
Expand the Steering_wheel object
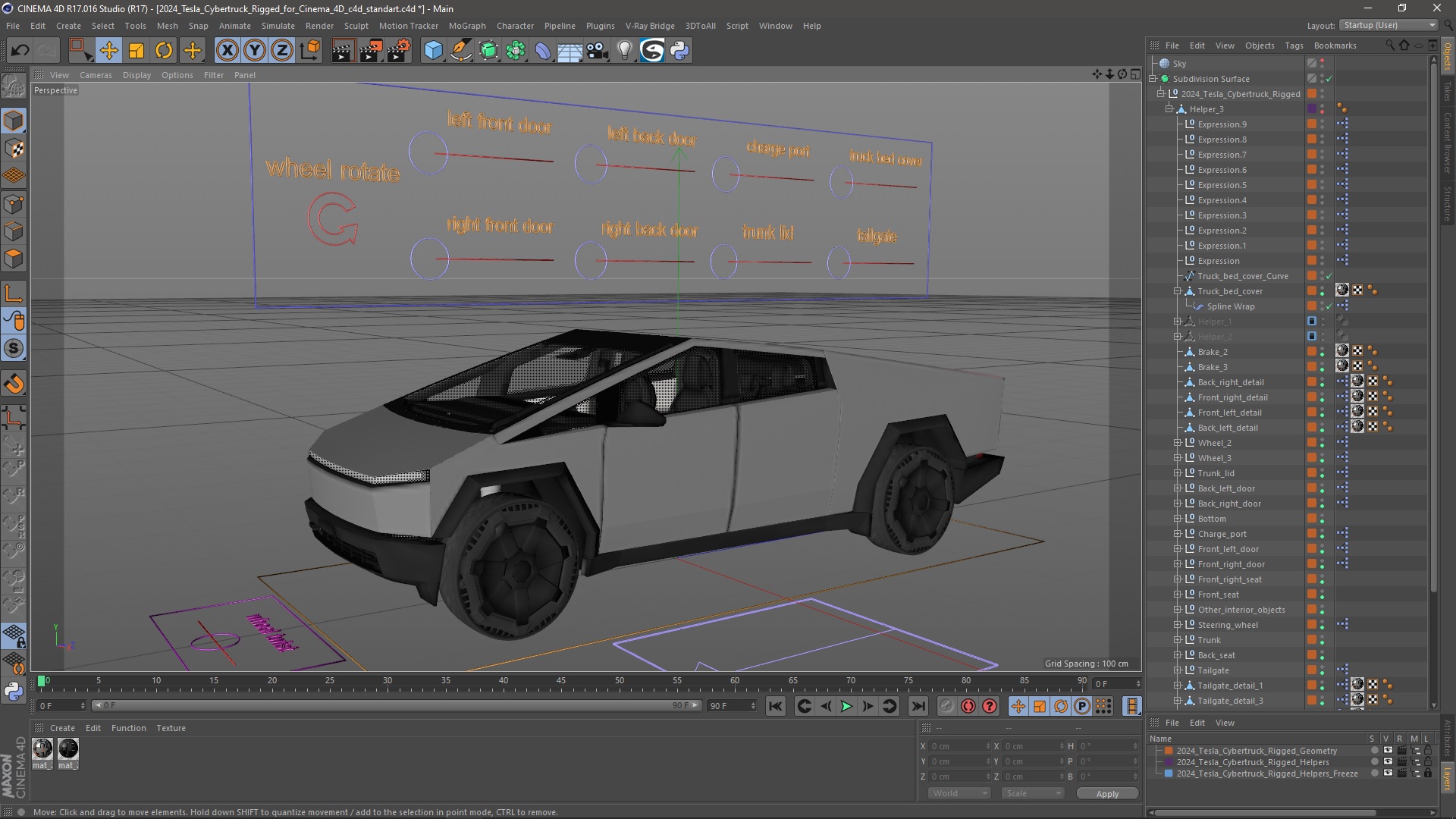pyautogui.click(x=1178, y=625)
